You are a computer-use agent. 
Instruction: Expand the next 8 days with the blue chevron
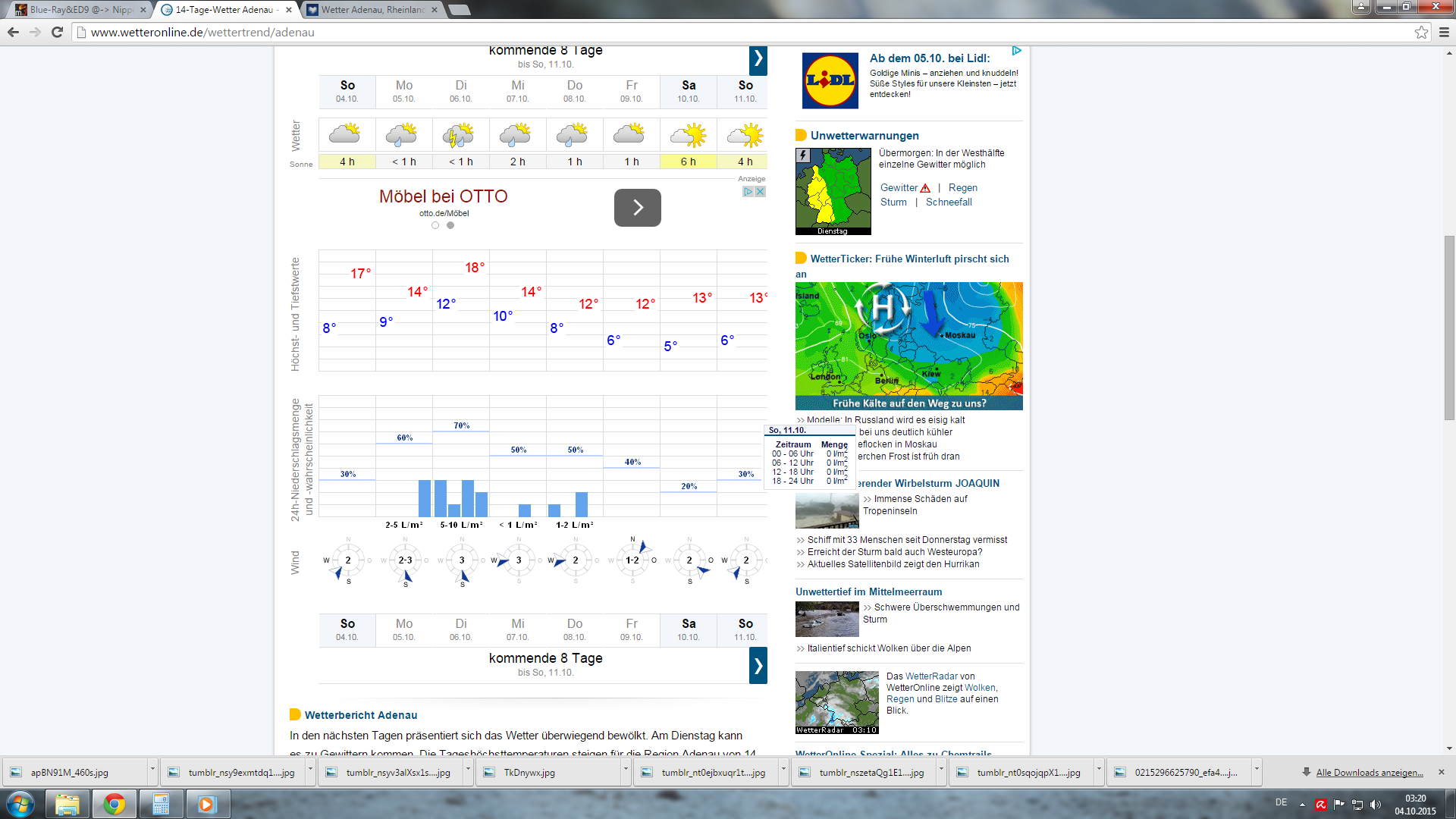(x=758, y=60)
